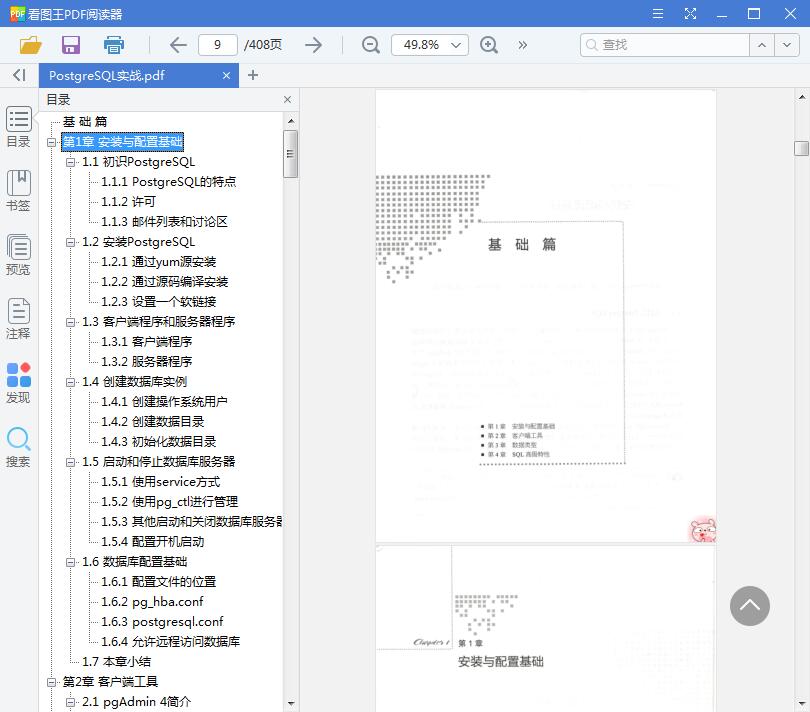Switch to the PostgreSQL实战.pdf tab
Image resolution: width=810 pixels, height=712 pixels.
(x=139, y=75)
